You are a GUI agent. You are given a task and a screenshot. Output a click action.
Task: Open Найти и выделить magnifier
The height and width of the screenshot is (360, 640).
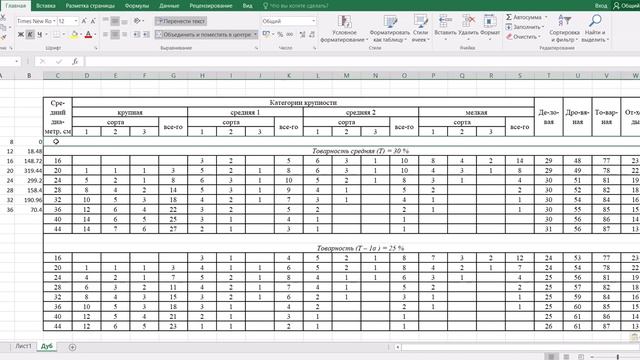tap(595, 29)
